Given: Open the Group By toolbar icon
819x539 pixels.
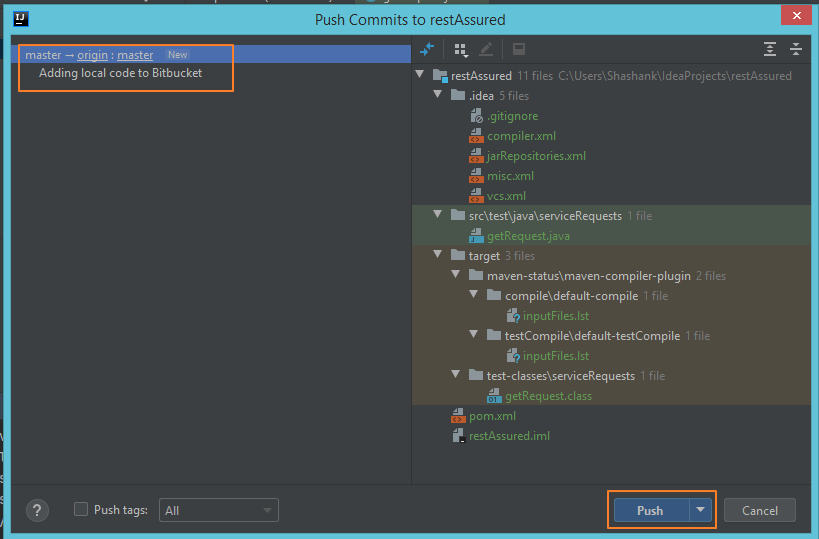Looking at the screenshot, I should click(461, 50).
